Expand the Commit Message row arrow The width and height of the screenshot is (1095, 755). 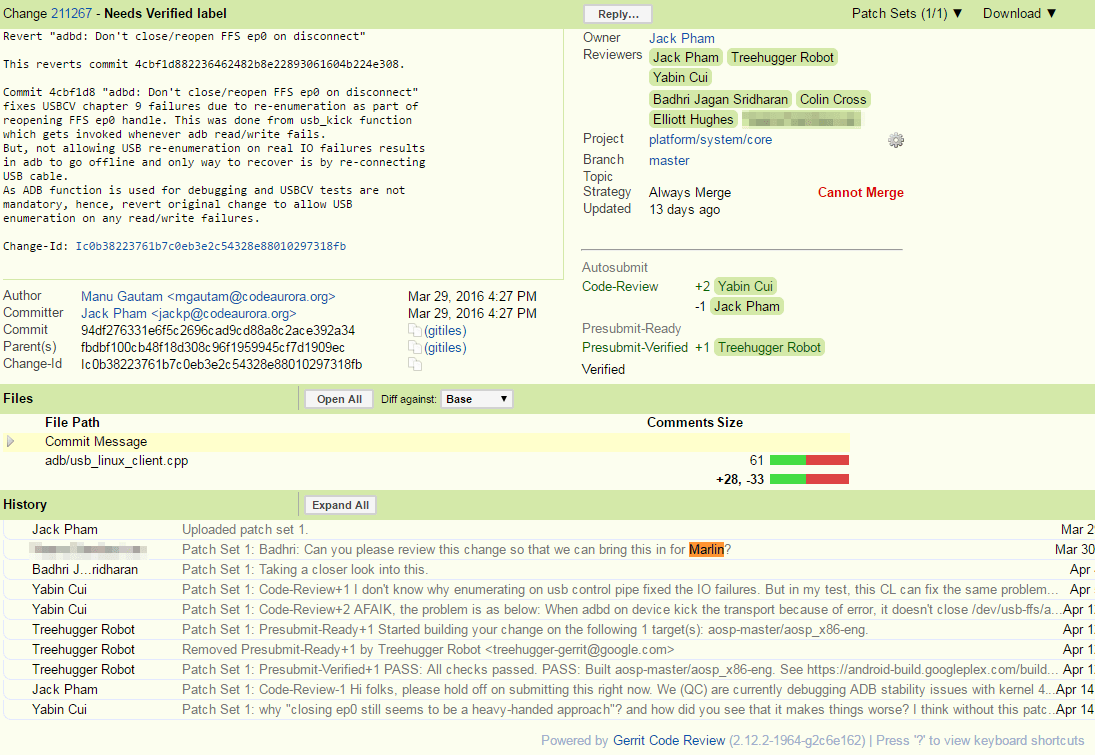click(11, 441)
